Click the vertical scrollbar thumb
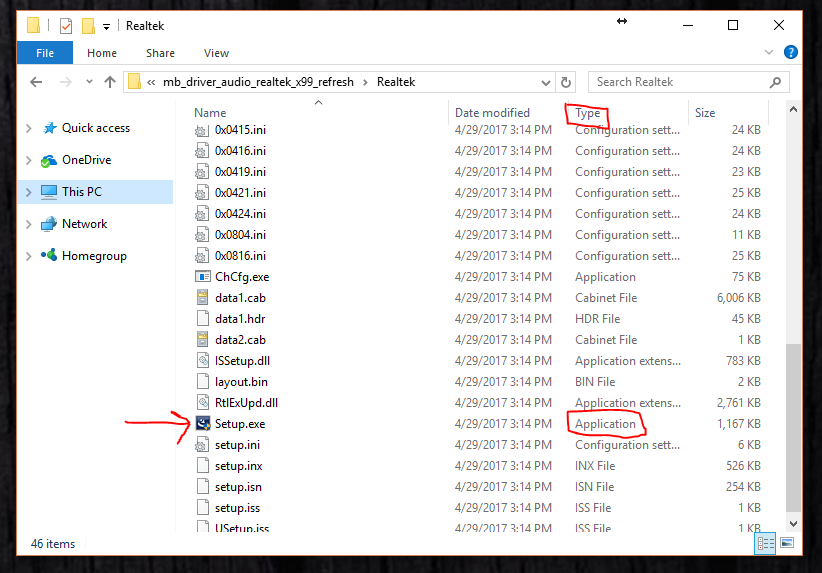The image size is (822, 573). [794, 428]
